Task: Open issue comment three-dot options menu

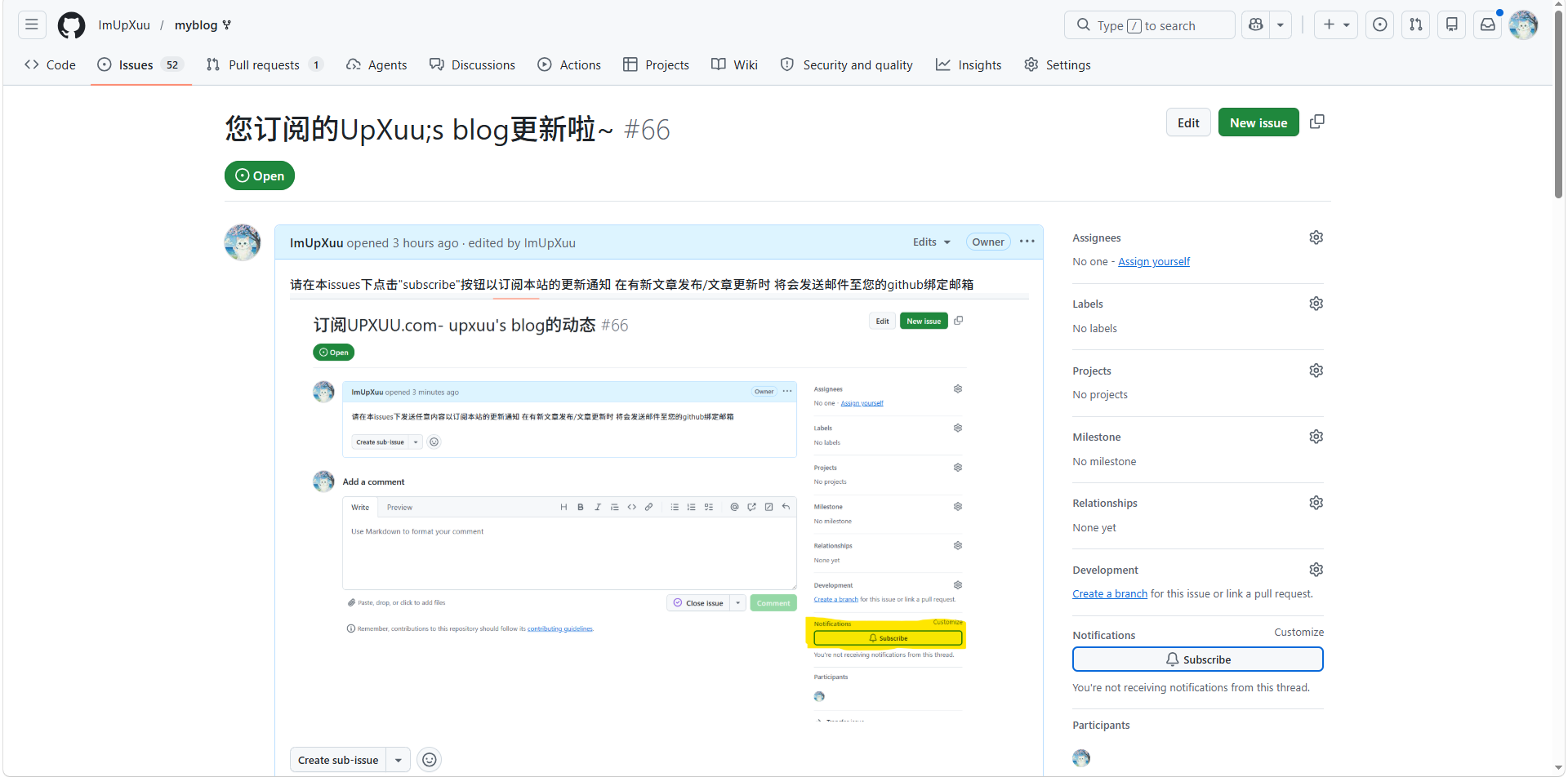Action: coord(1027,242)
